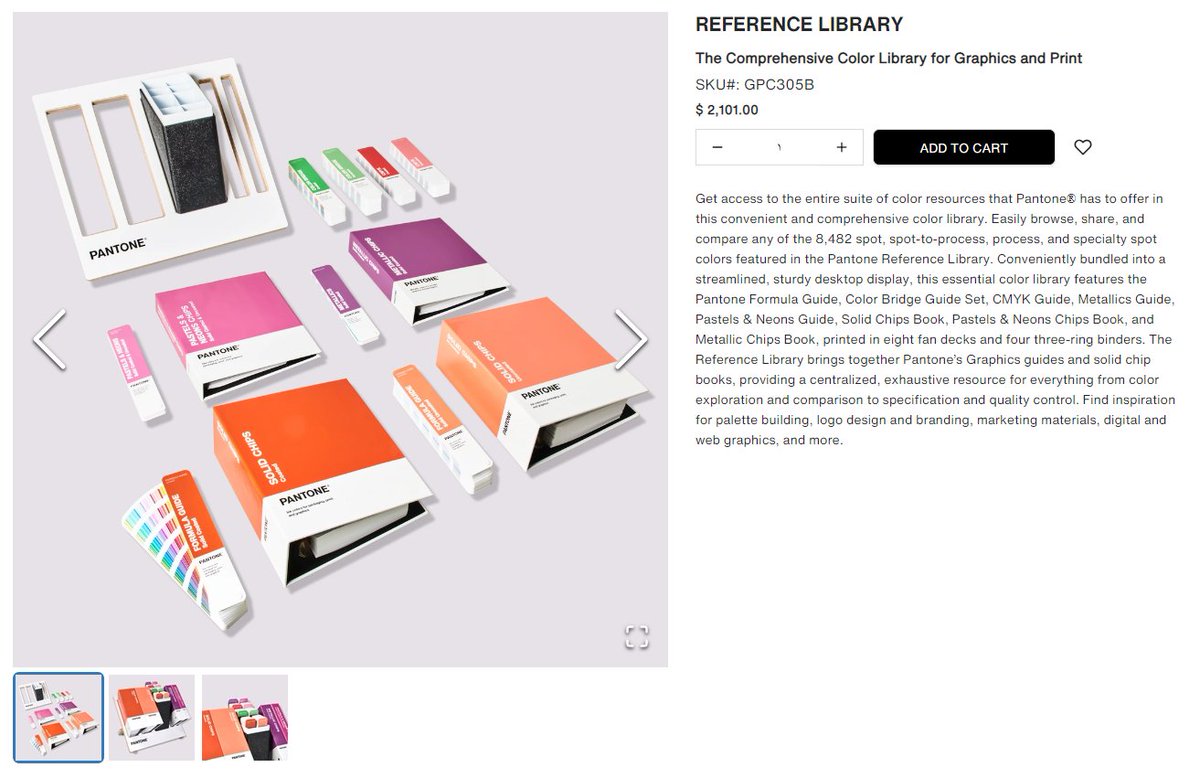Click the Comprehensive Color Library subtitle
1200x778 pixels.
tap(889, 58)
